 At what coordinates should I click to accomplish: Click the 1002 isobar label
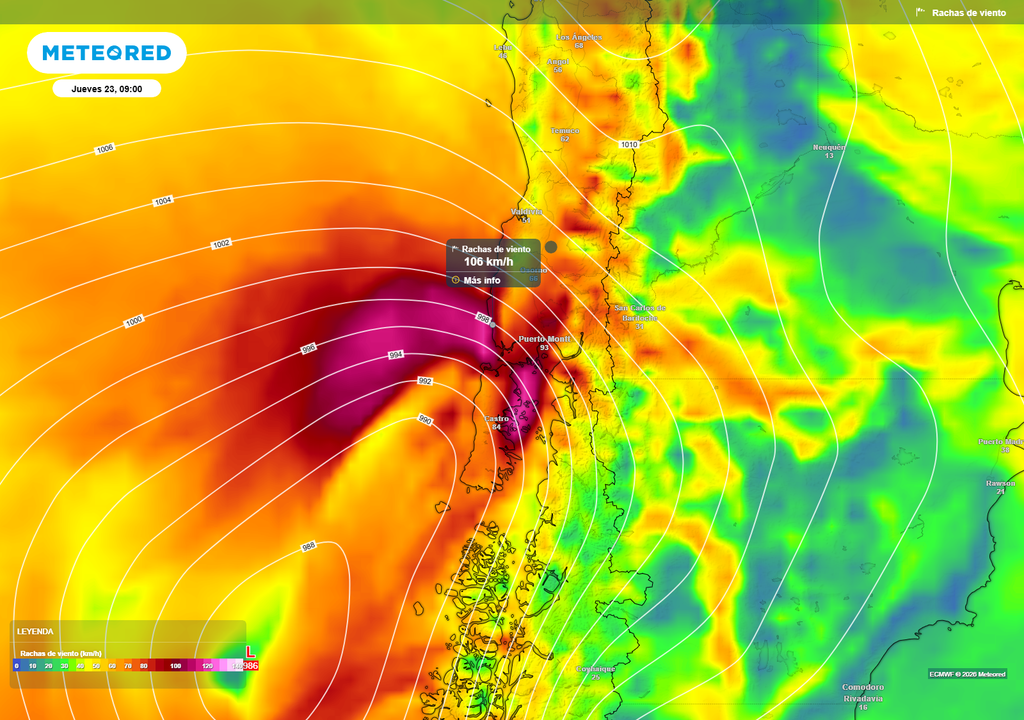point(221,244)
